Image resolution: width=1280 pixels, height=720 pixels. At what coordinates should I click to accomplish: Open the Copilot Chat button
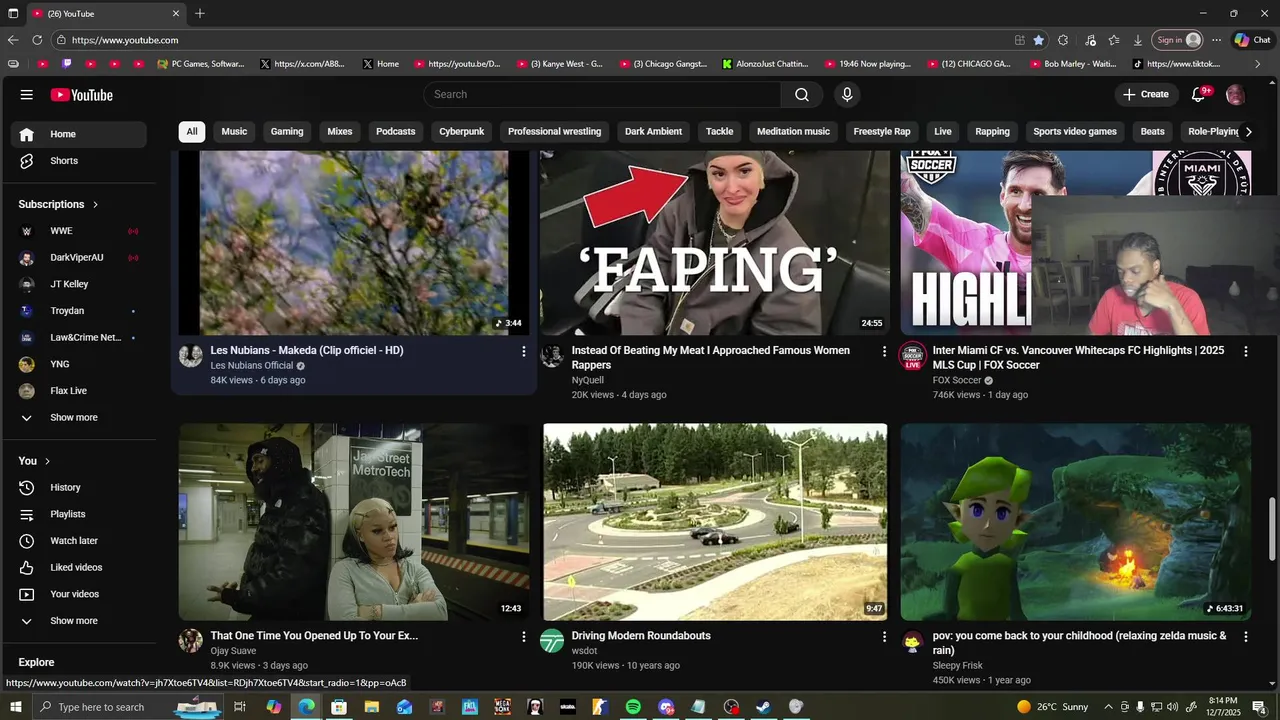(1253, 40)
